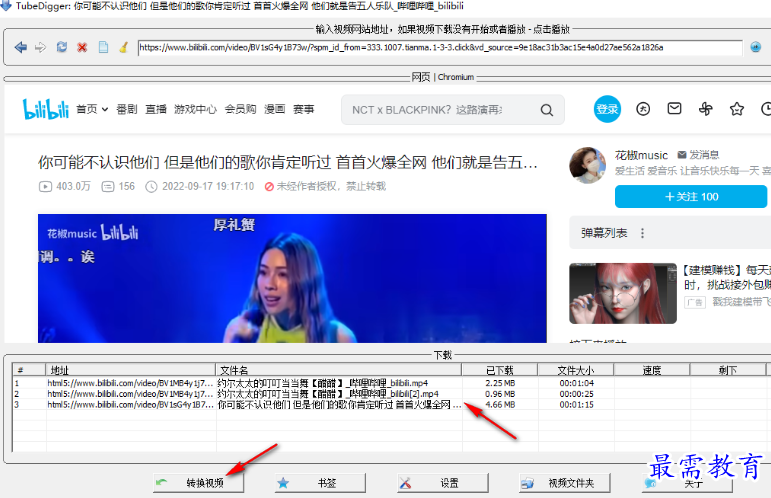Click the 4.66 MB downloaded cell
The width and height of the screenshot is (771, 498).
pos(500,405)
